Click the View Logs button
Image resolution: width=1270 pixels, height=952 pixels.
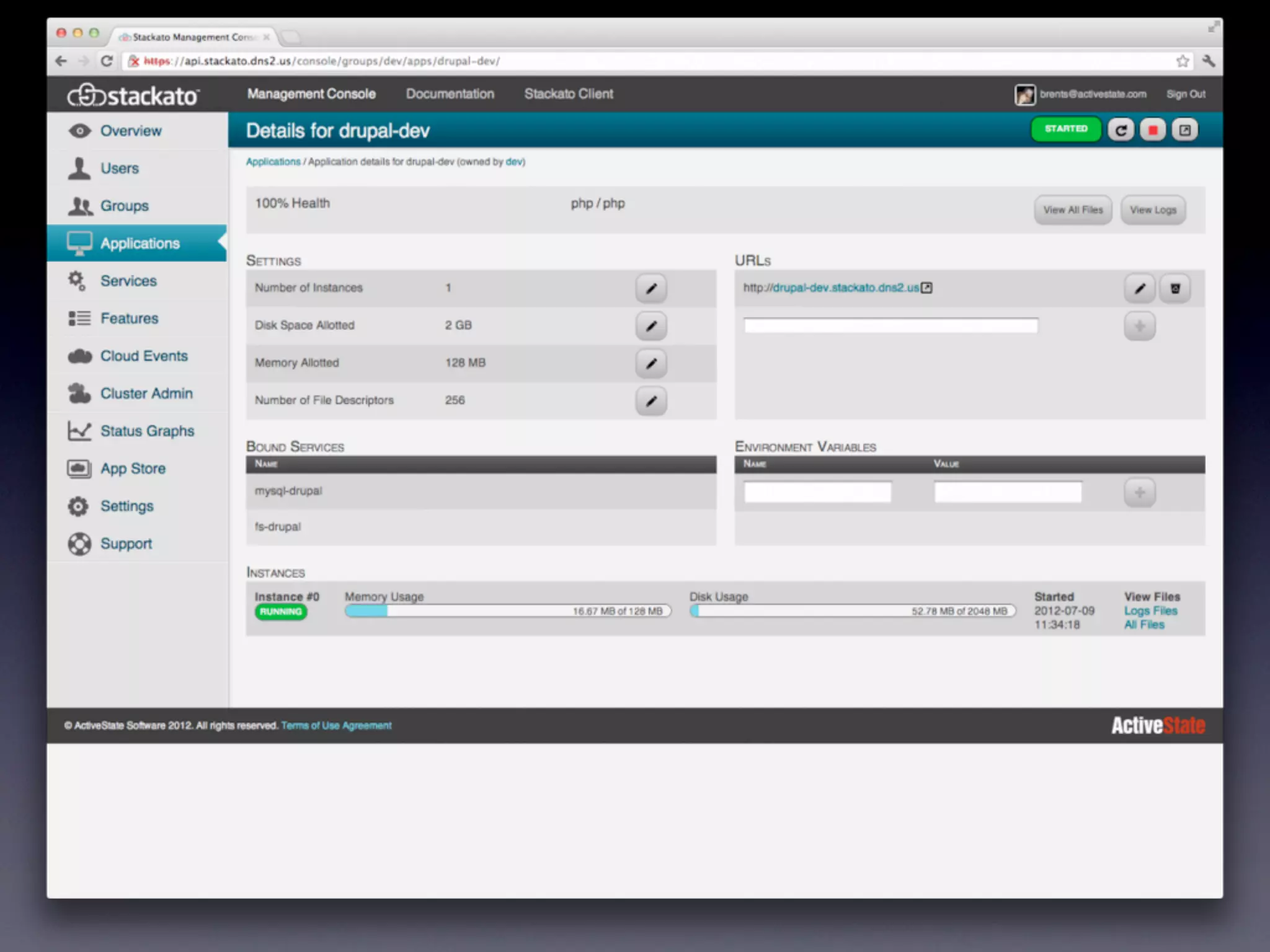1152,210
